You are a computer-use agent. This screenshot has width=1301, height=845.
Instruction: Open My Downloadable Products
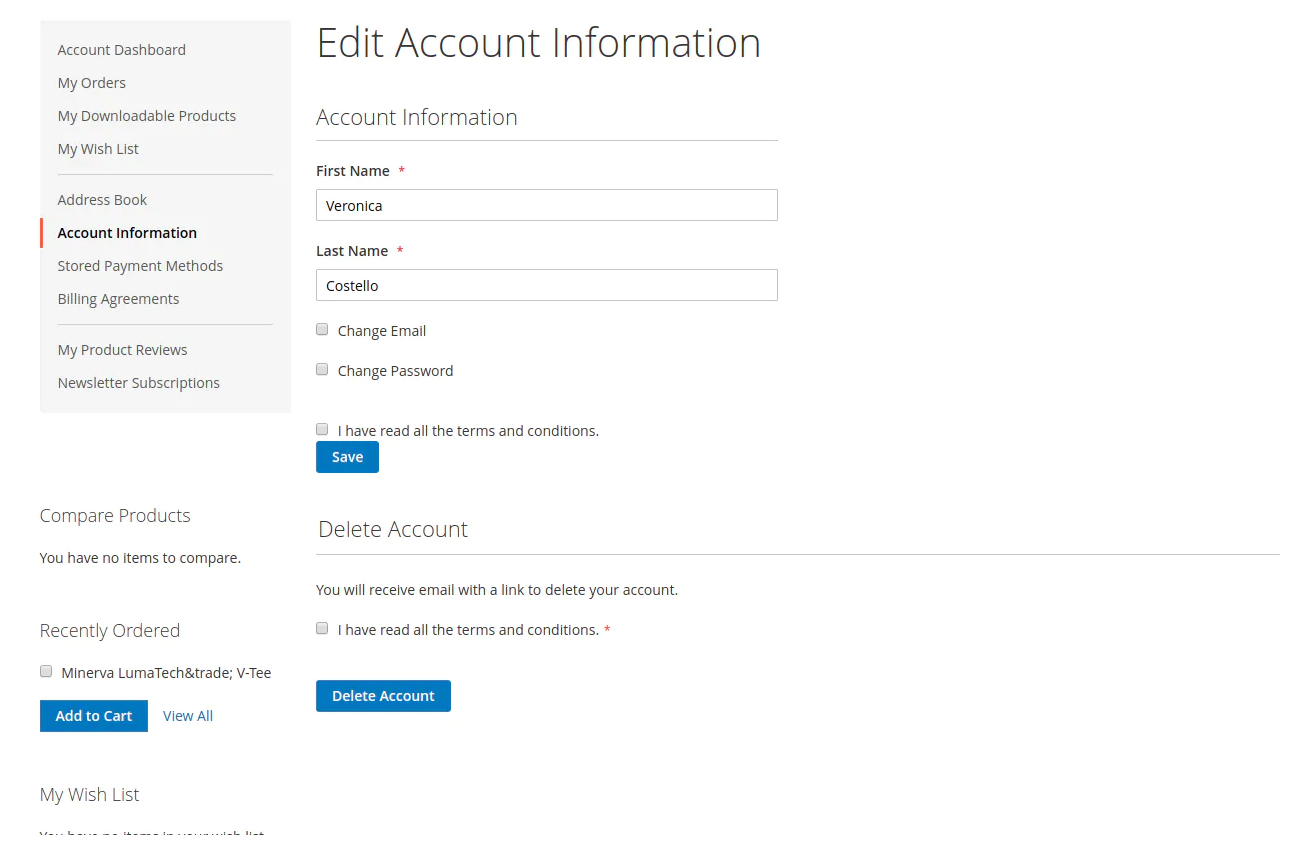coord(146,115)
